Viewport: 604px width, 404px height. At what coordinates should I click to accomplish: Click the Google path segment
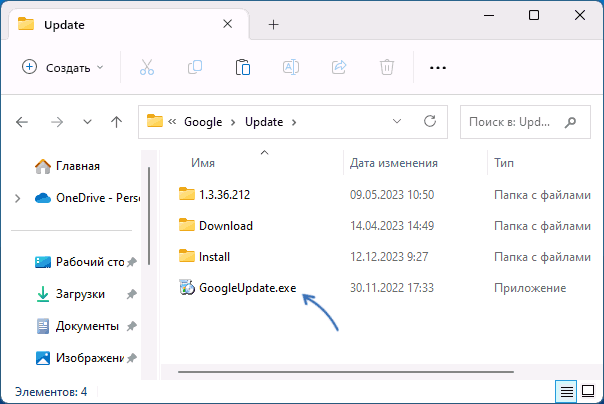(x=203, y=122)
